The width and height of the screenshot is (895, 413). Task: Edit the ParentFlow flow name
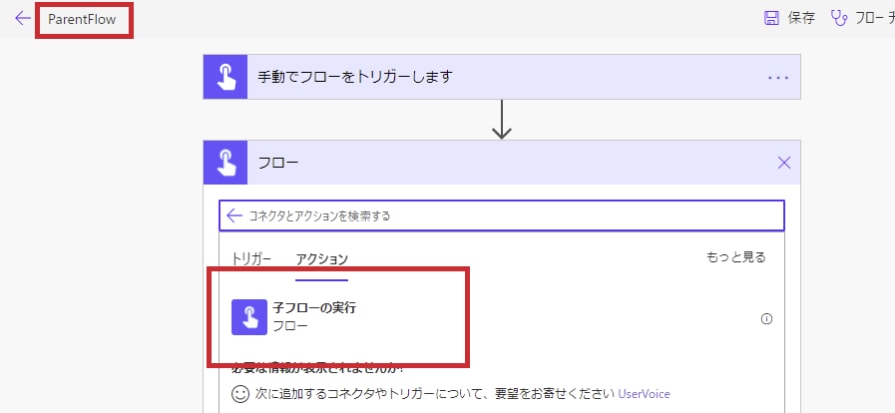(x=82, y=19)
